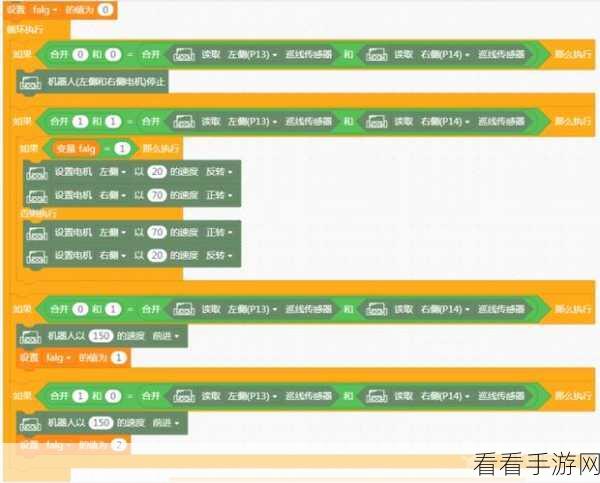Select the 变量 falg reporter block
Viewport: 600px width, 483px height.
tap(76, 148)
